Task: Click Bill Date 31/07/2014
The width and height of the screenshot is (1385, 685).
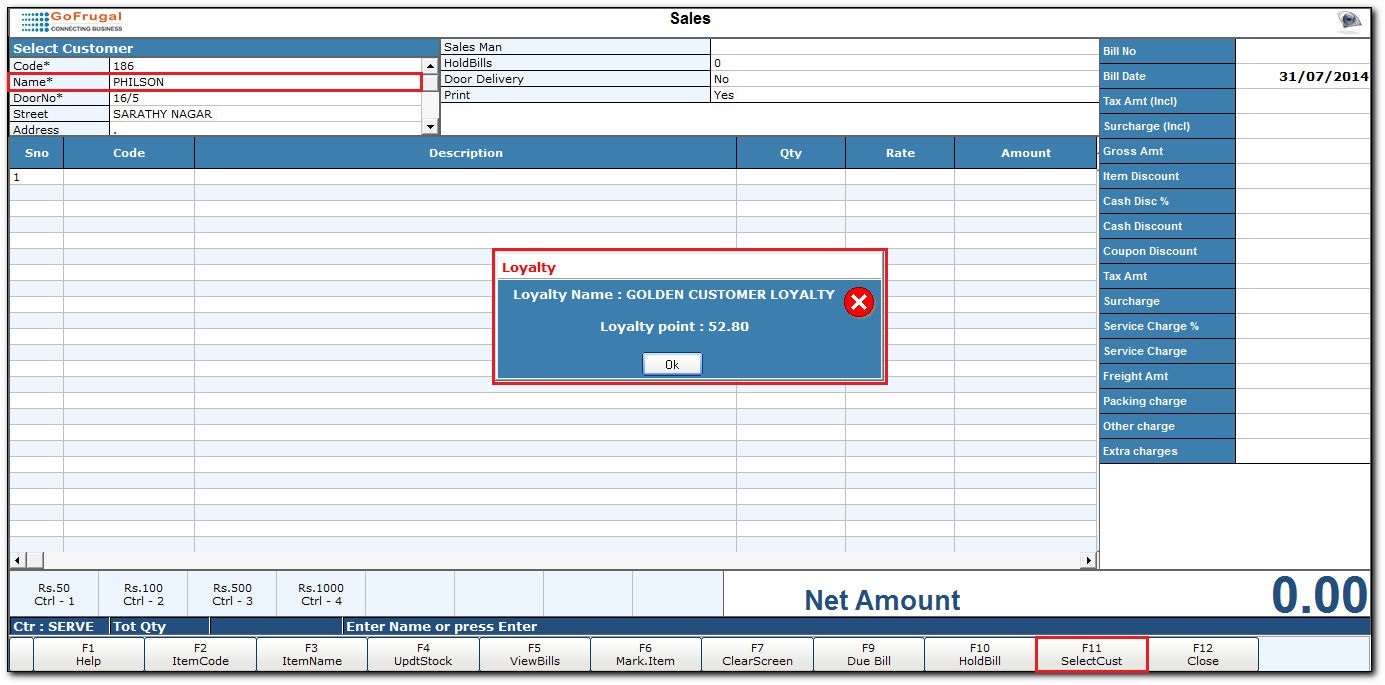Action: point(1303,76)
